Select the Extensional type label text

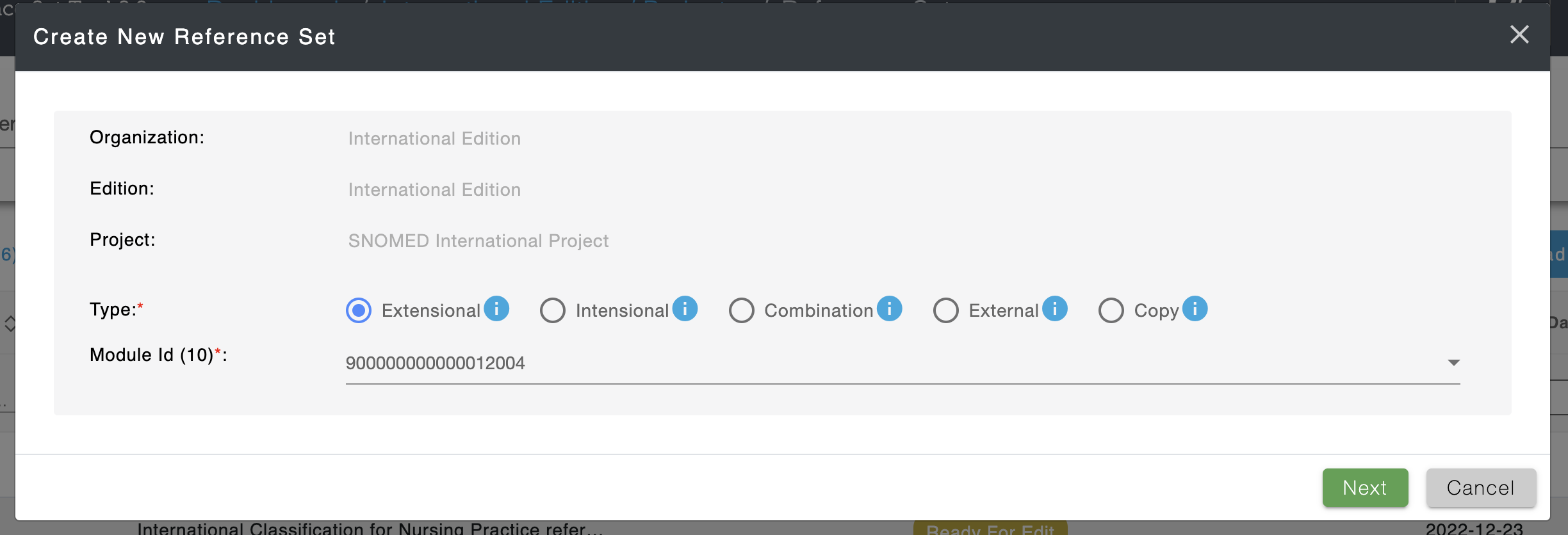pos(431,310)
